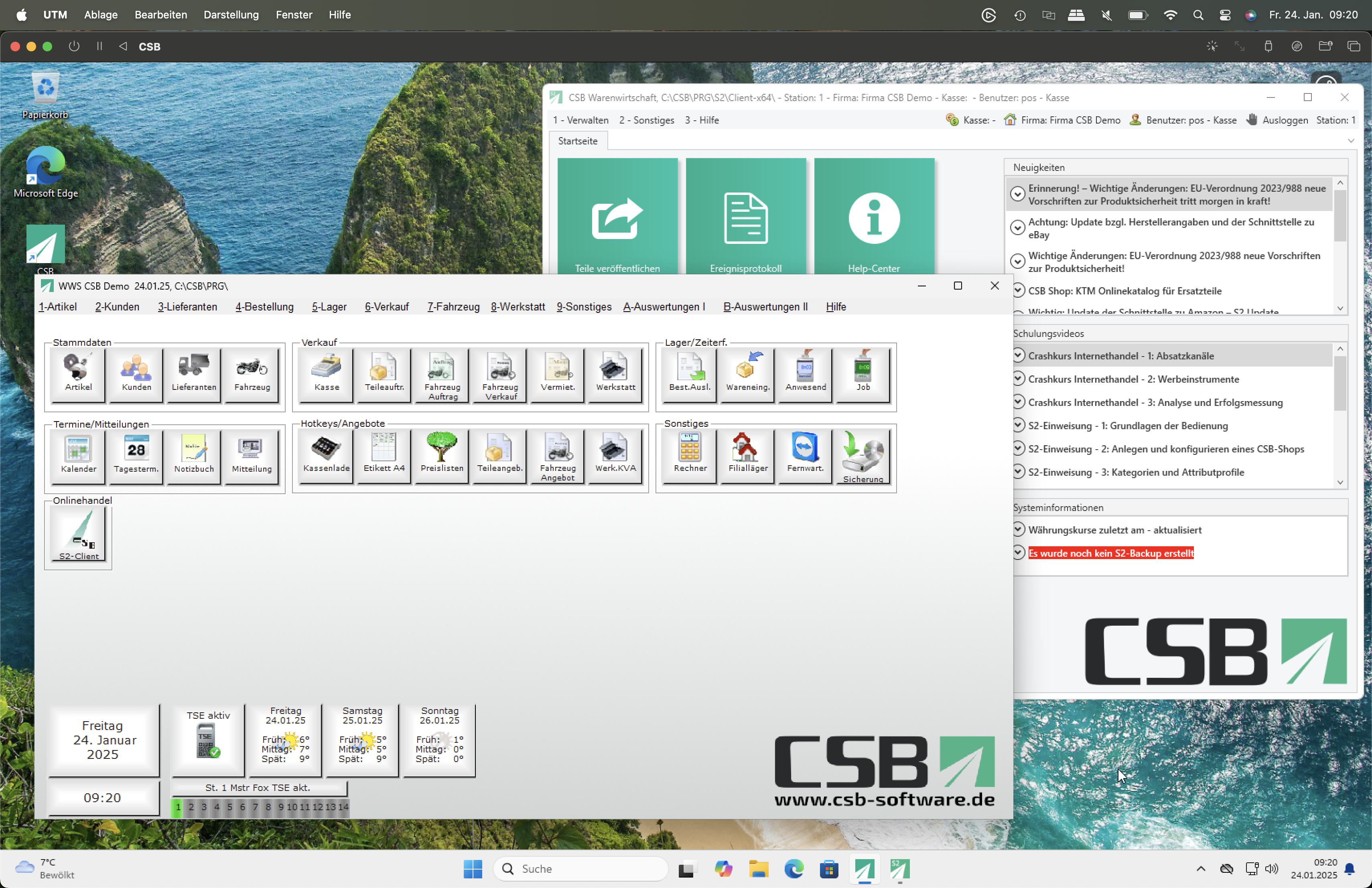Open Microsoft Edge desktop shortcut
The width and height of the screenshot is (1372, 888).
pyautogui.click(x=46, y=172)
